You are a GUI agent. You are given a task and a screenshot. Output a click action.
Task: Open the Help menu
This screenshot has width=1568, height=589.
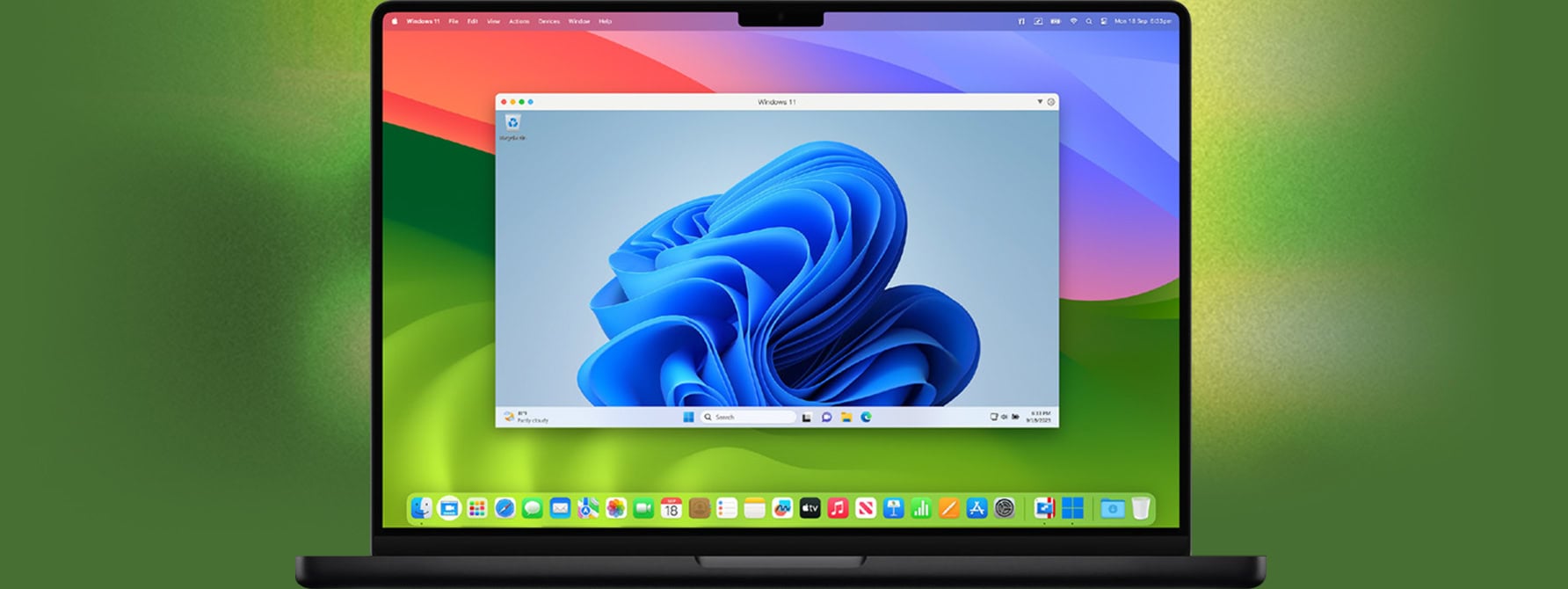[606, 21]
